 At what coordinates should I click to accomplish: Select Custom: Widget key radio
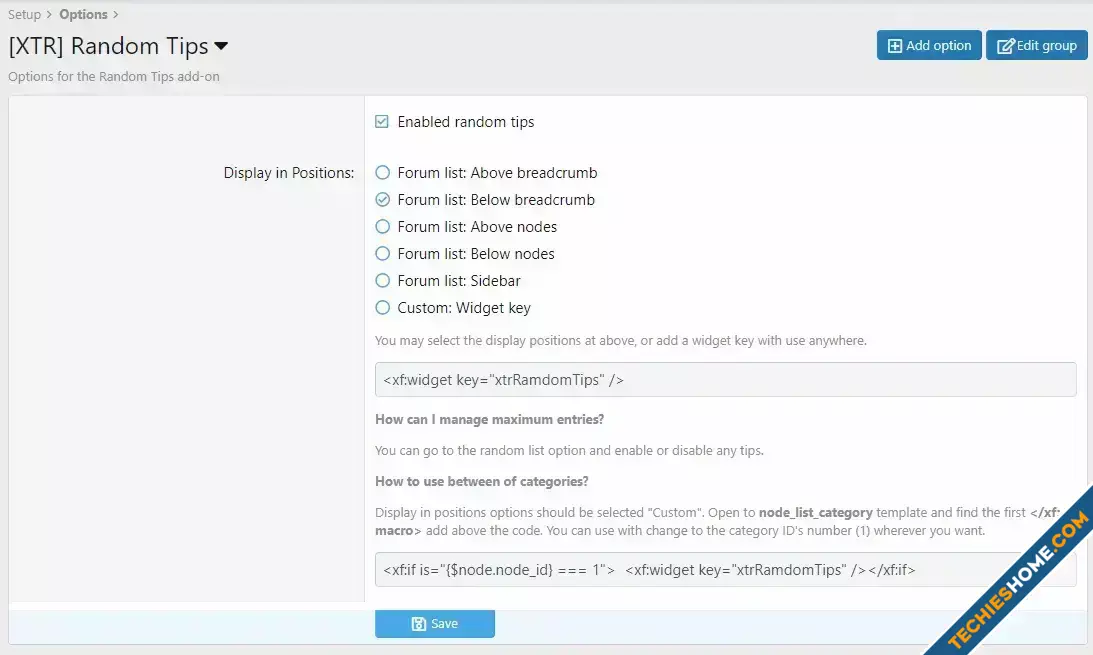coord(383,308)
